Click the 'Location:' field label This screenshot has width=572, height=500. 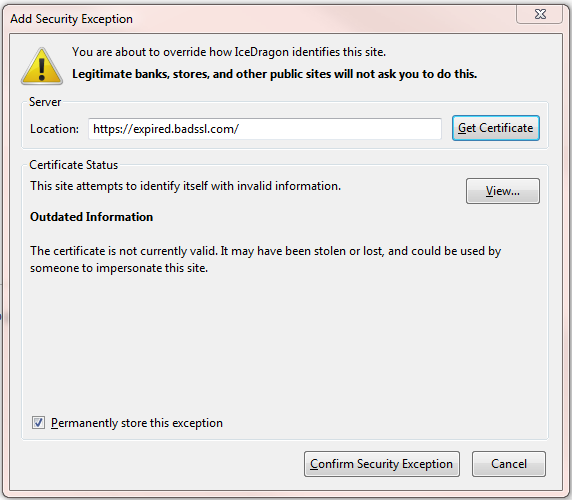(x=54, y=129)
